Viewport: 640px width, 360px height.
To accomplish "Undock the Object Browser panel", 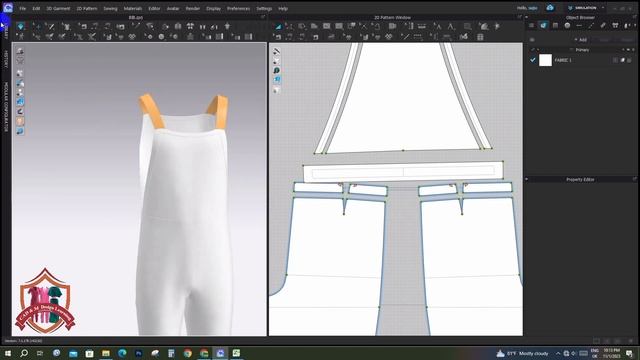I will pos(635,17).
